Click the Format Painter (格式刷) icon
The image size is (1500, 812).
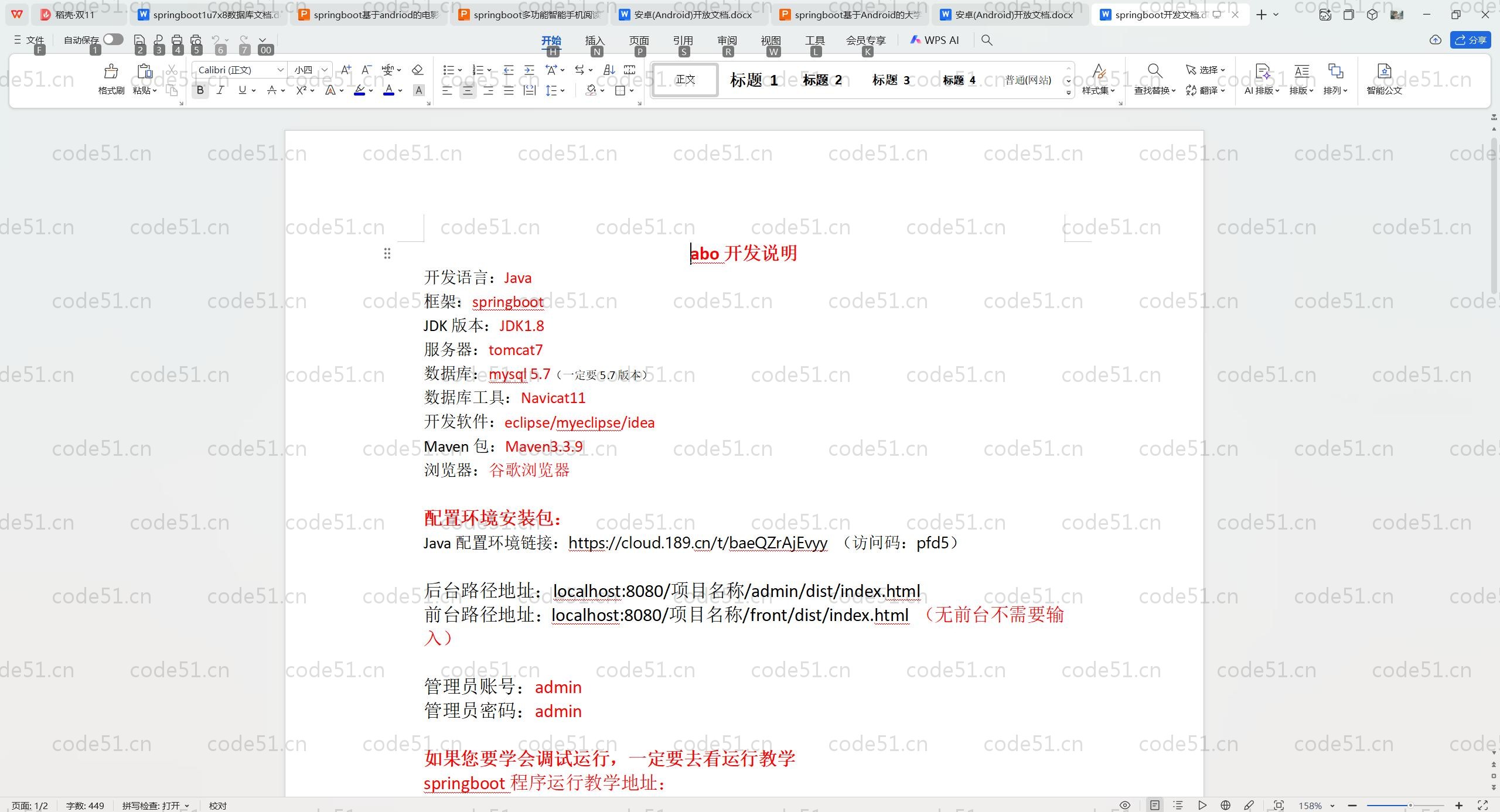111,72
